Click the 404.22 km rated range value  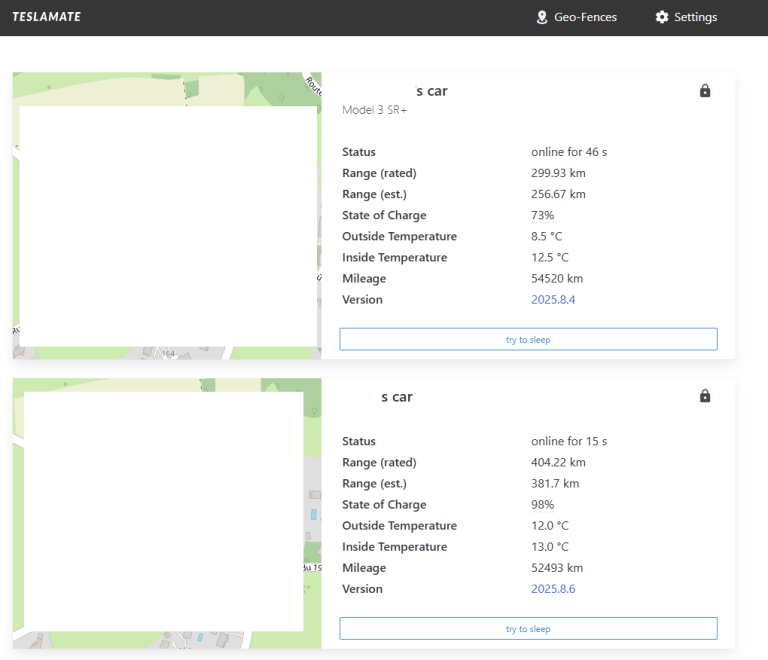[x=558, y=463]
